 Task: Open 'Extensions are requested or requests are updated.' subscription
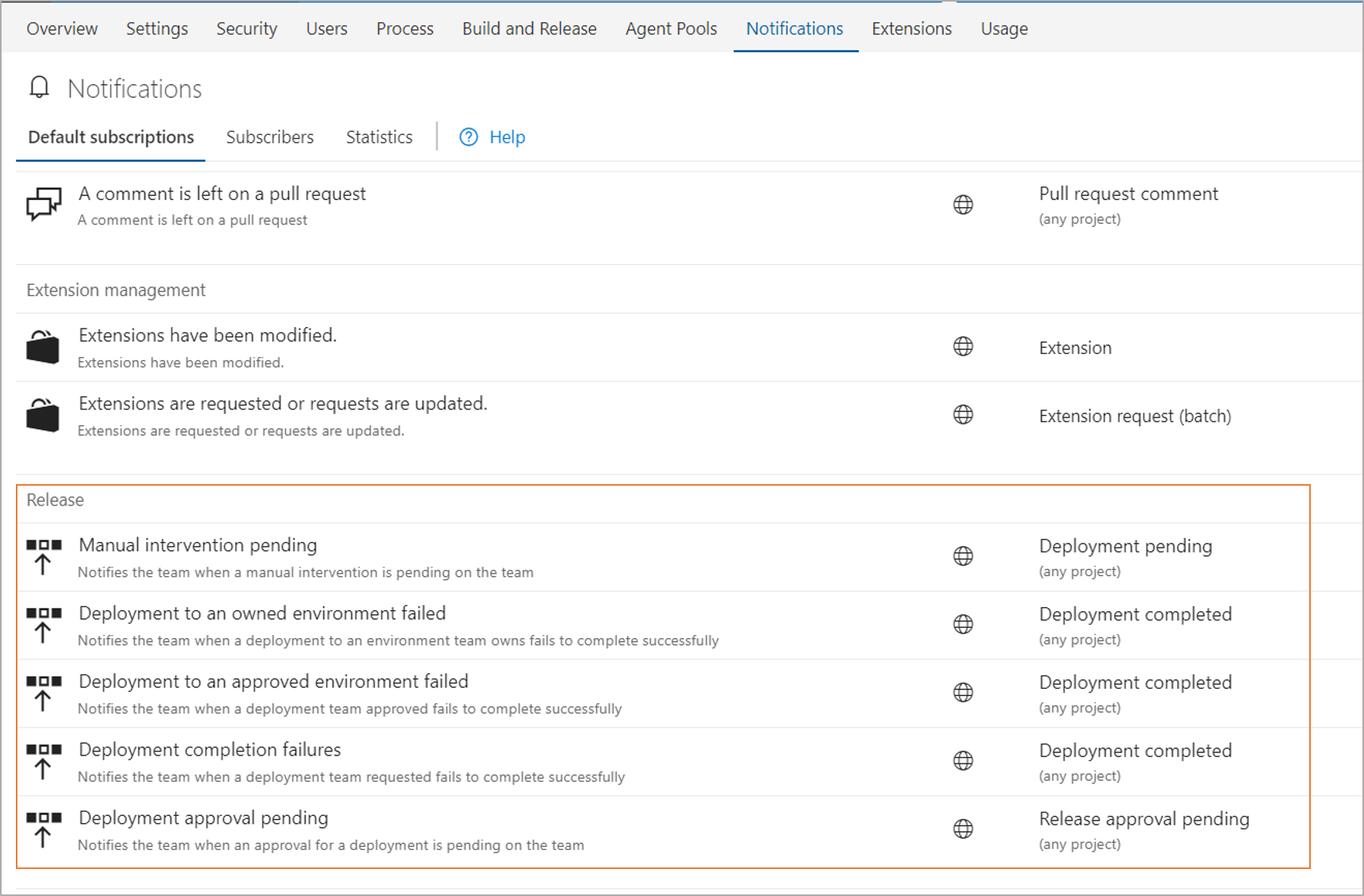click(x=283, y=403)
